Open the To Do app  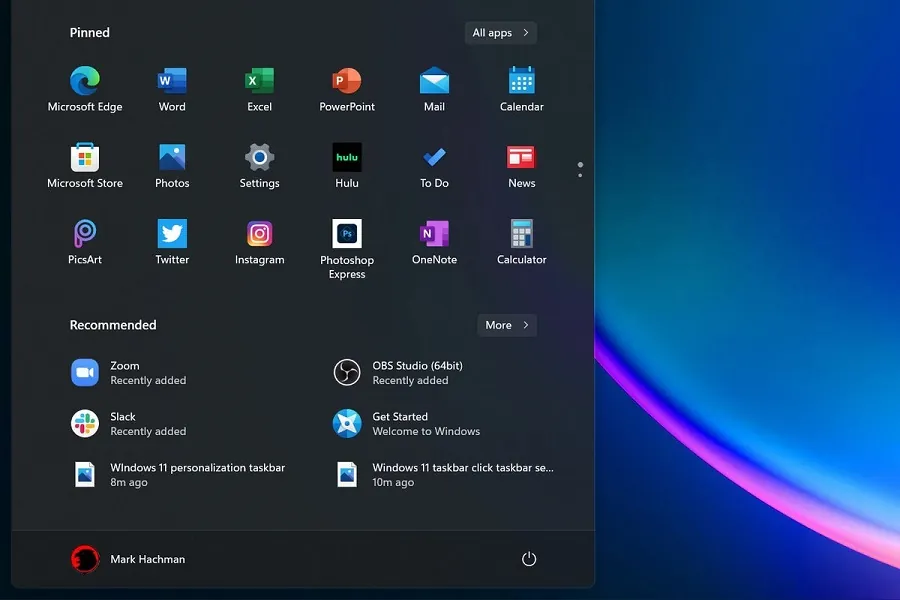click(434, 165)
